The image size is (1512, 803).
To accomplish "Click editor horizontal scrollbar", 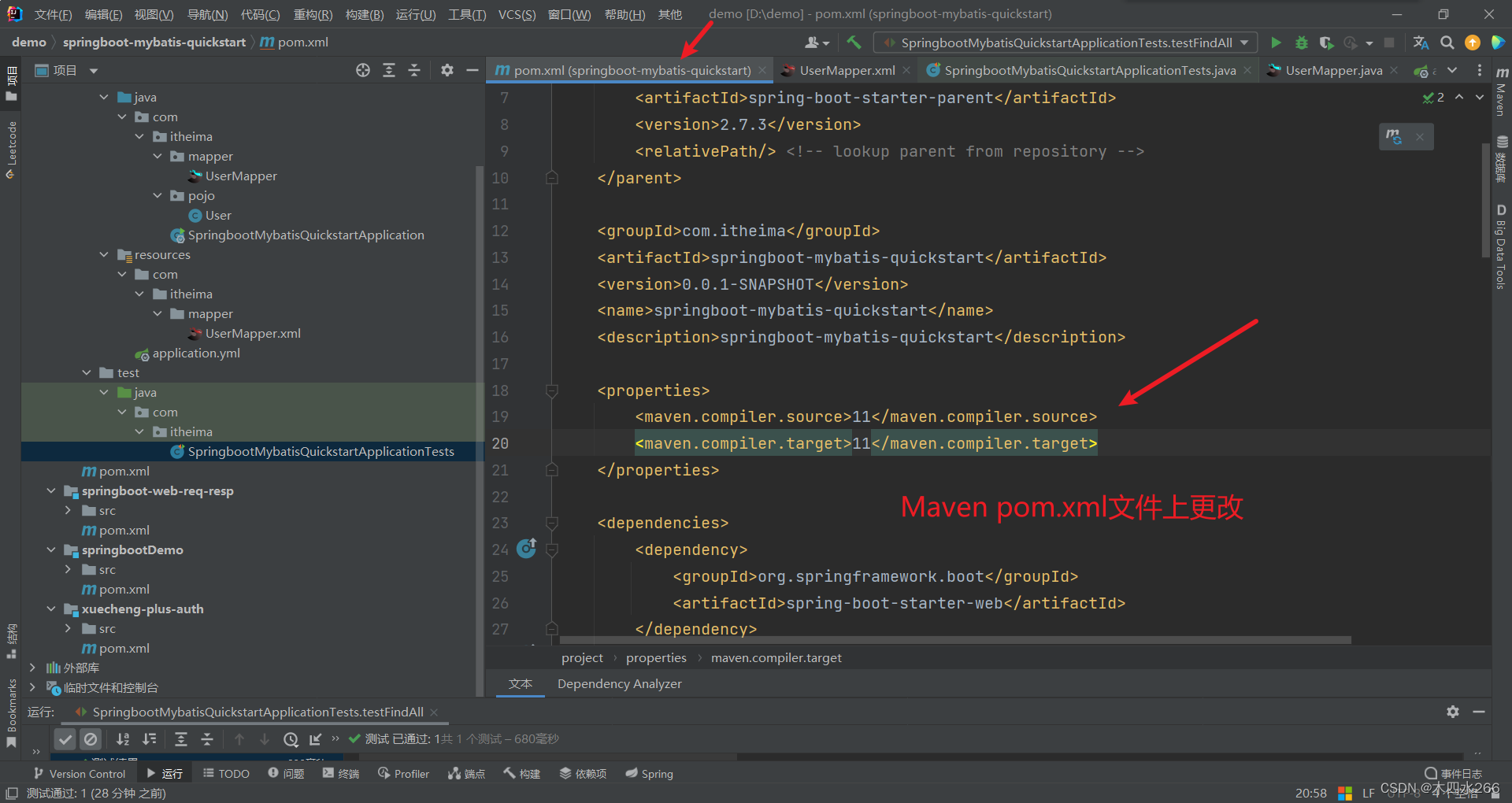I will click(x=955, y=640).
